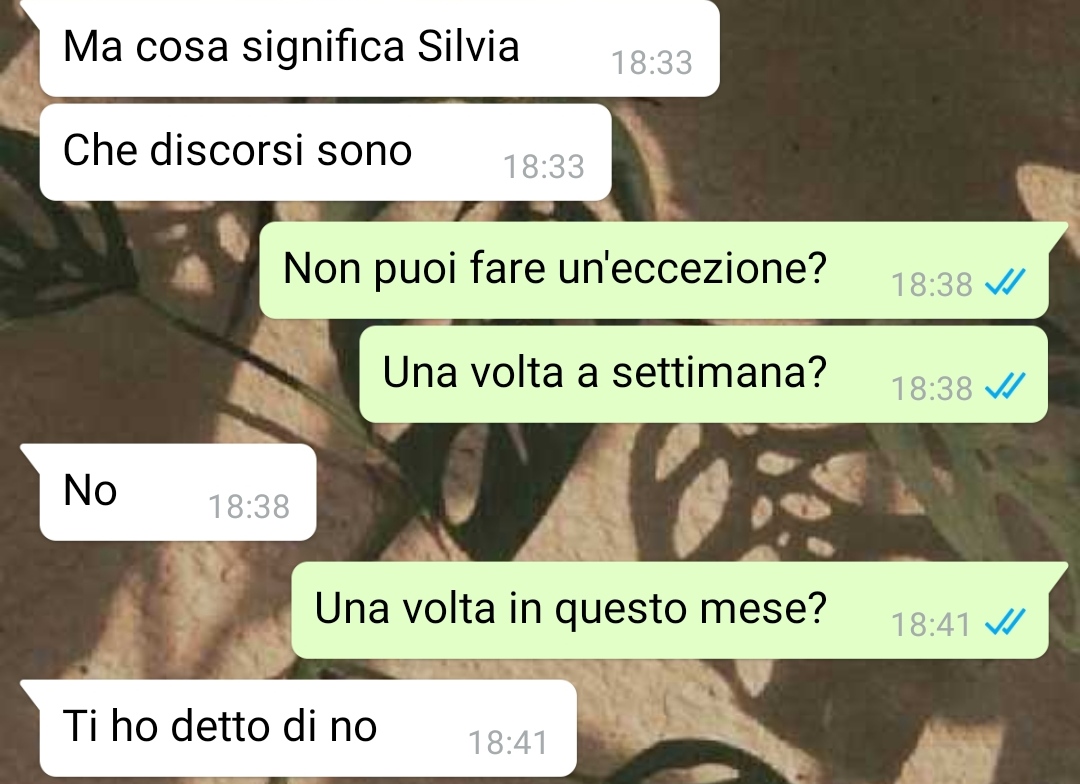Click the double-check ticks on 'Una volta in questo mese?'
The width and height of the screenshot is (1080, 784).
[x=1005, y=622]
